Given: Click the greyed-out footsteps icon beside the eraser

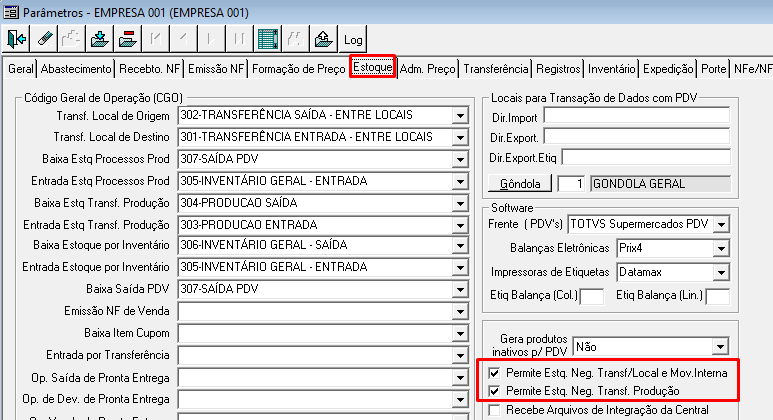Looking at the screenshot, I should pos(72,39).
